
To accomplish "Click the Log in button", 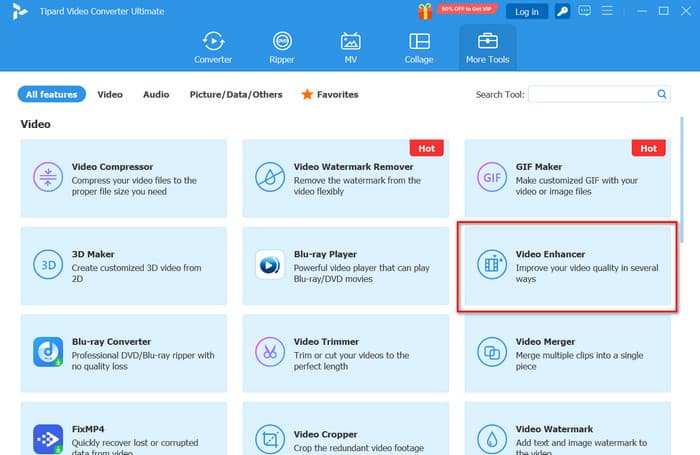I will (527, 12).
